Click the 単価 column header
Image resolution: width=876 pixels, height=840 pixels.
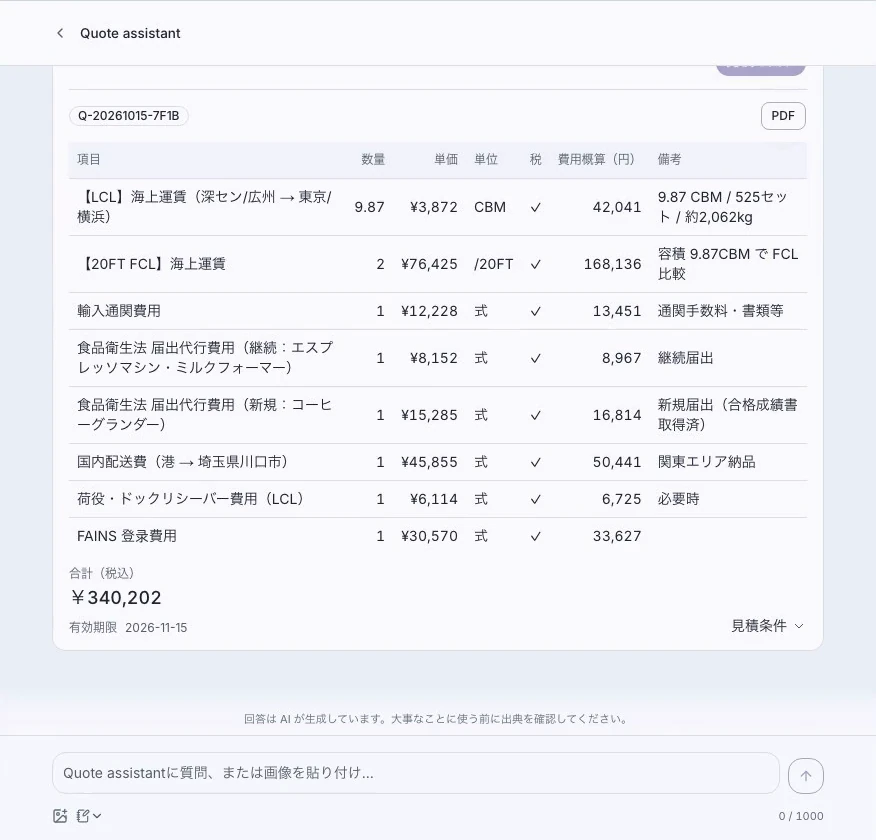(x=446, y=159)
